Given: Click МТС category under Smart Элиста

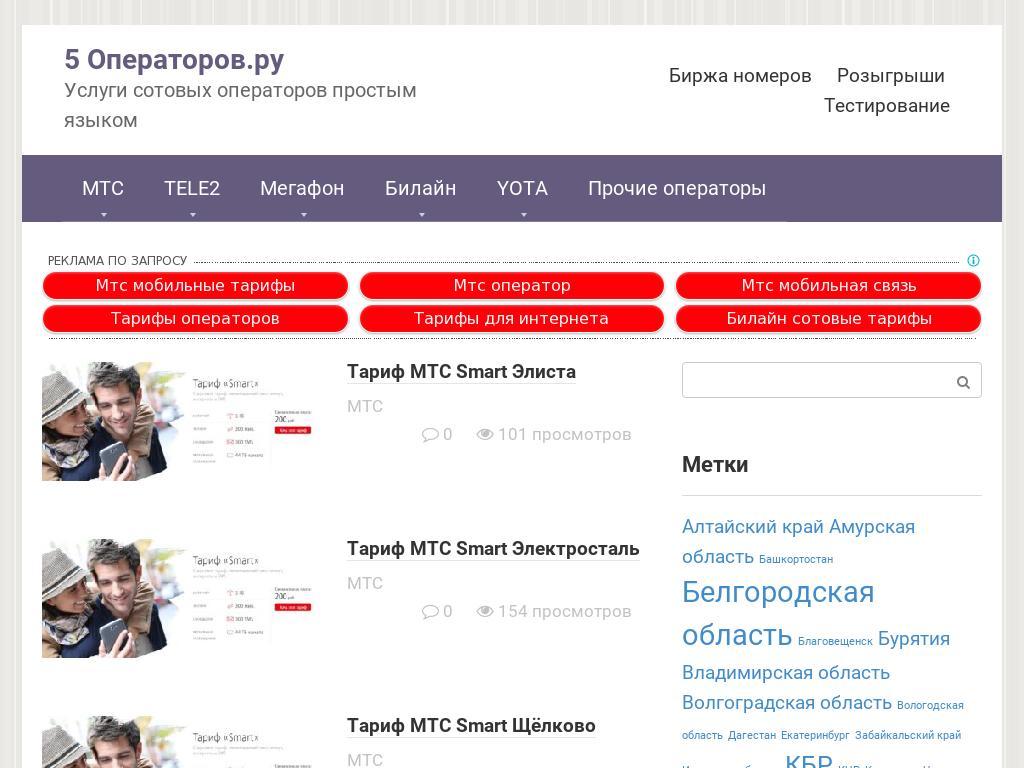Looking at the screenshot, I should click(364, 406).
